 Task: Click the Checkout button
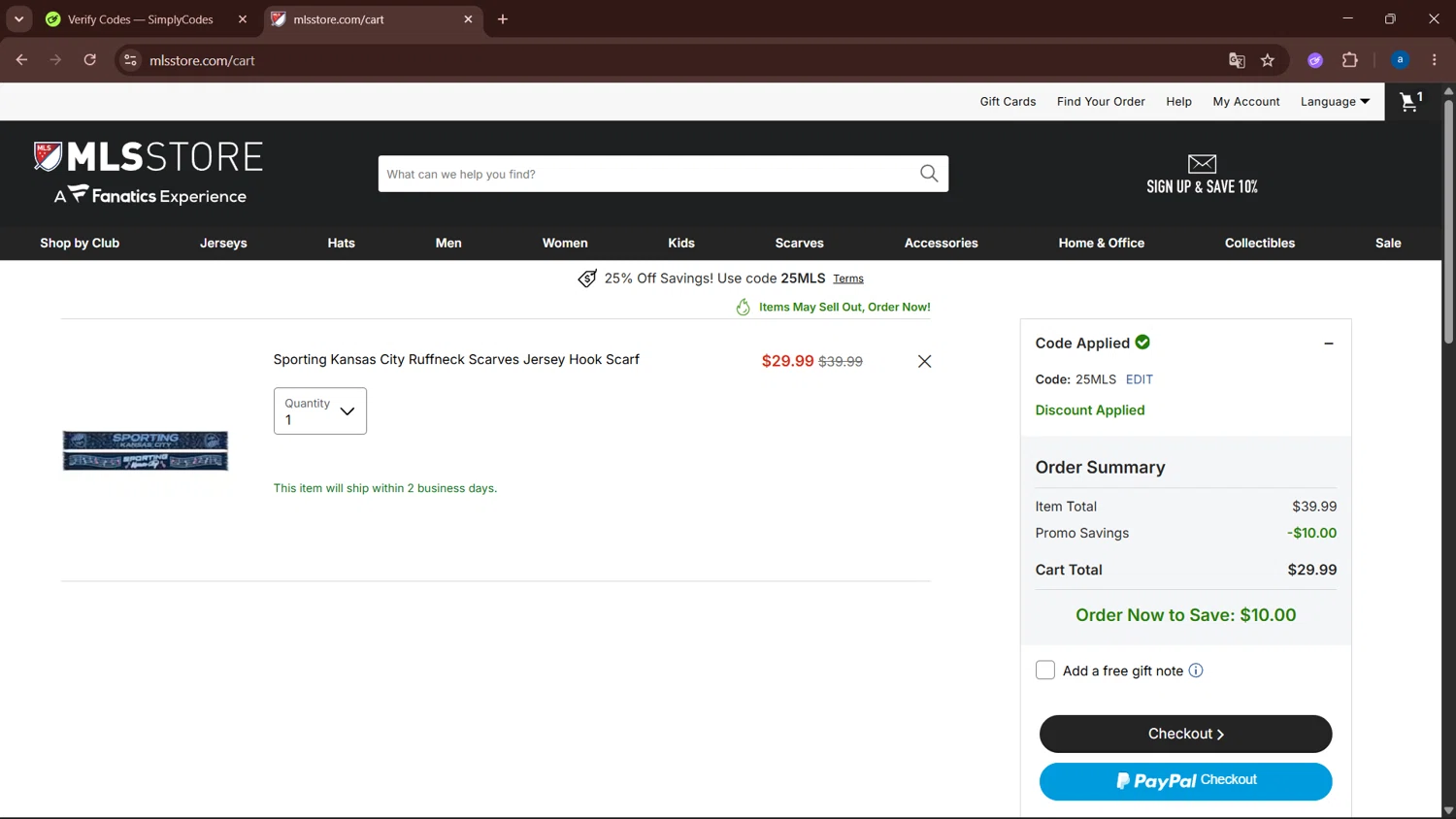pos(1186,734)
